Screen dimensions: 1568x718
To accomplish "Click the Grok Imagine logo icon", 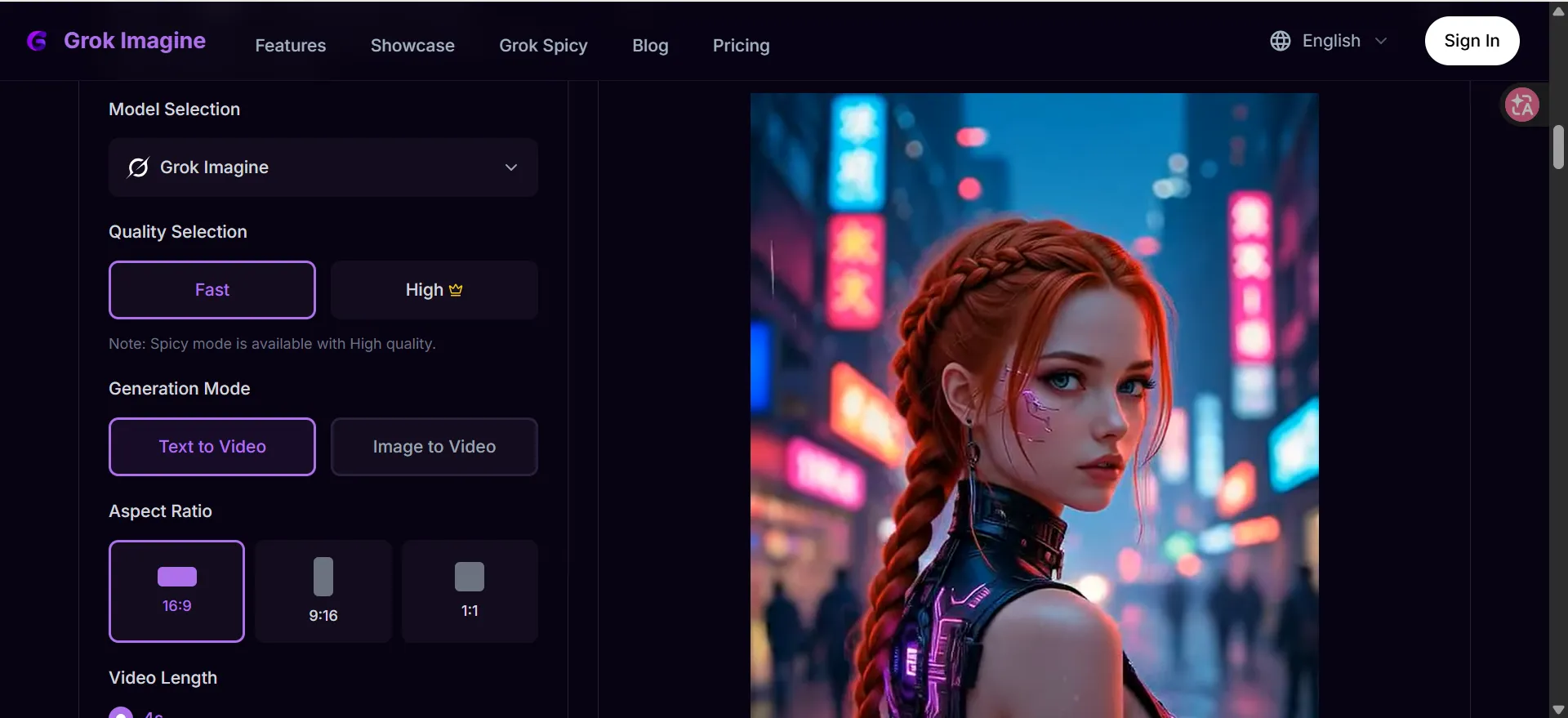I will [x=37, y=41].
